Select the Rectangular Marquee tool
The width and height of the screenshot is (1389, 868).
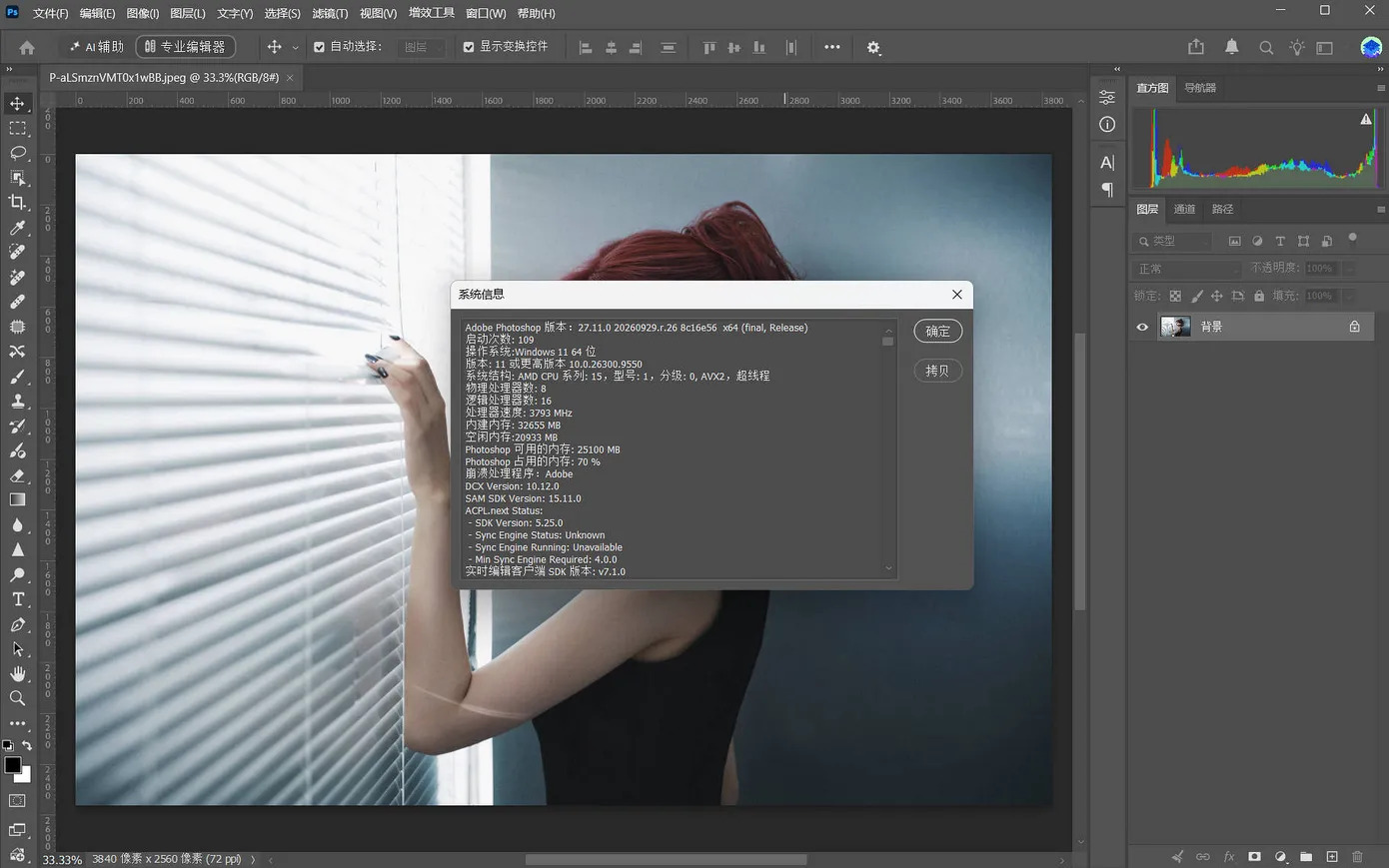[x=17, y=129]
